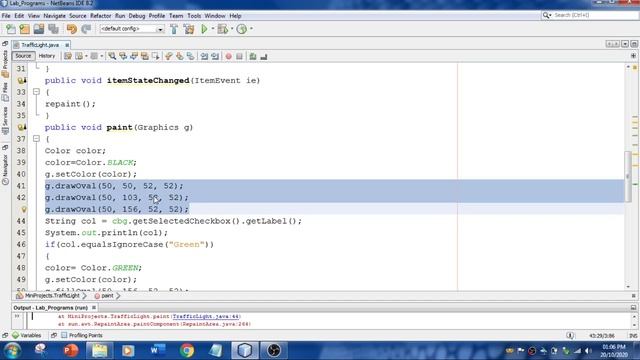Click the Undo toolbar icon
Screen dimensions: 640x360
72,29
